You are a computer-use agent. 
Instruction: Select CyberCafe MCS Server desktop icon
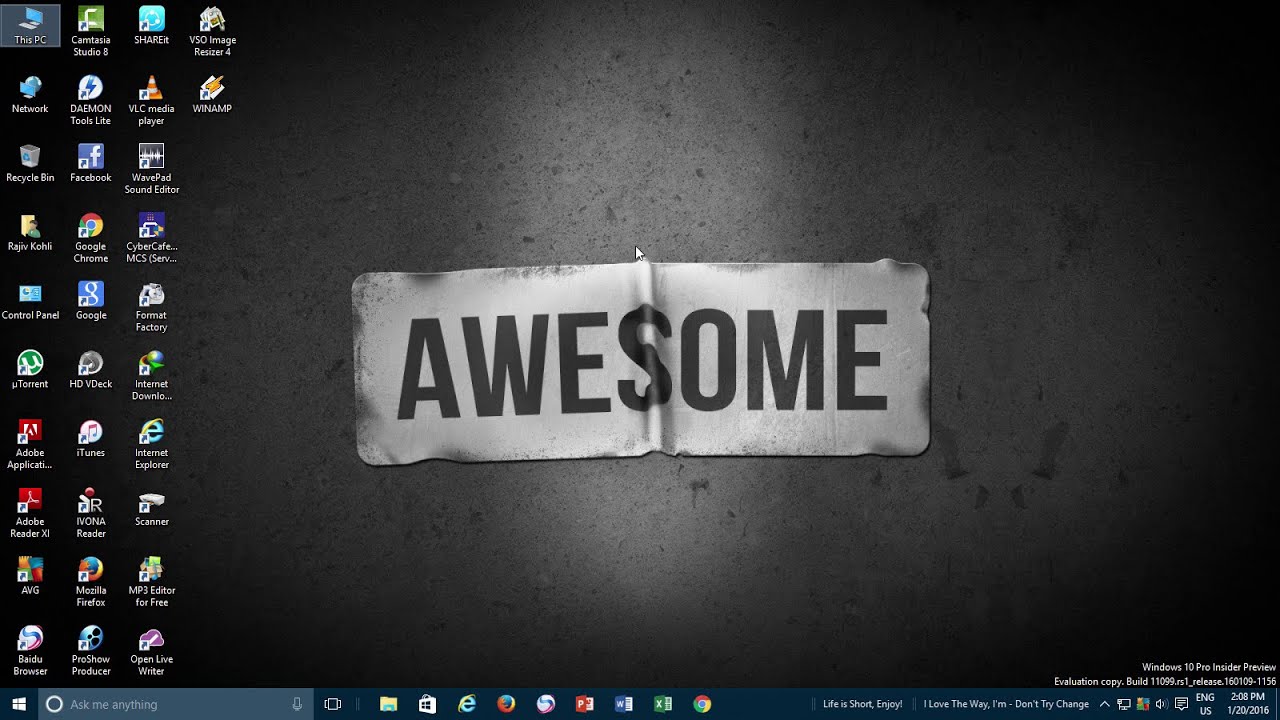coord(151,238)
